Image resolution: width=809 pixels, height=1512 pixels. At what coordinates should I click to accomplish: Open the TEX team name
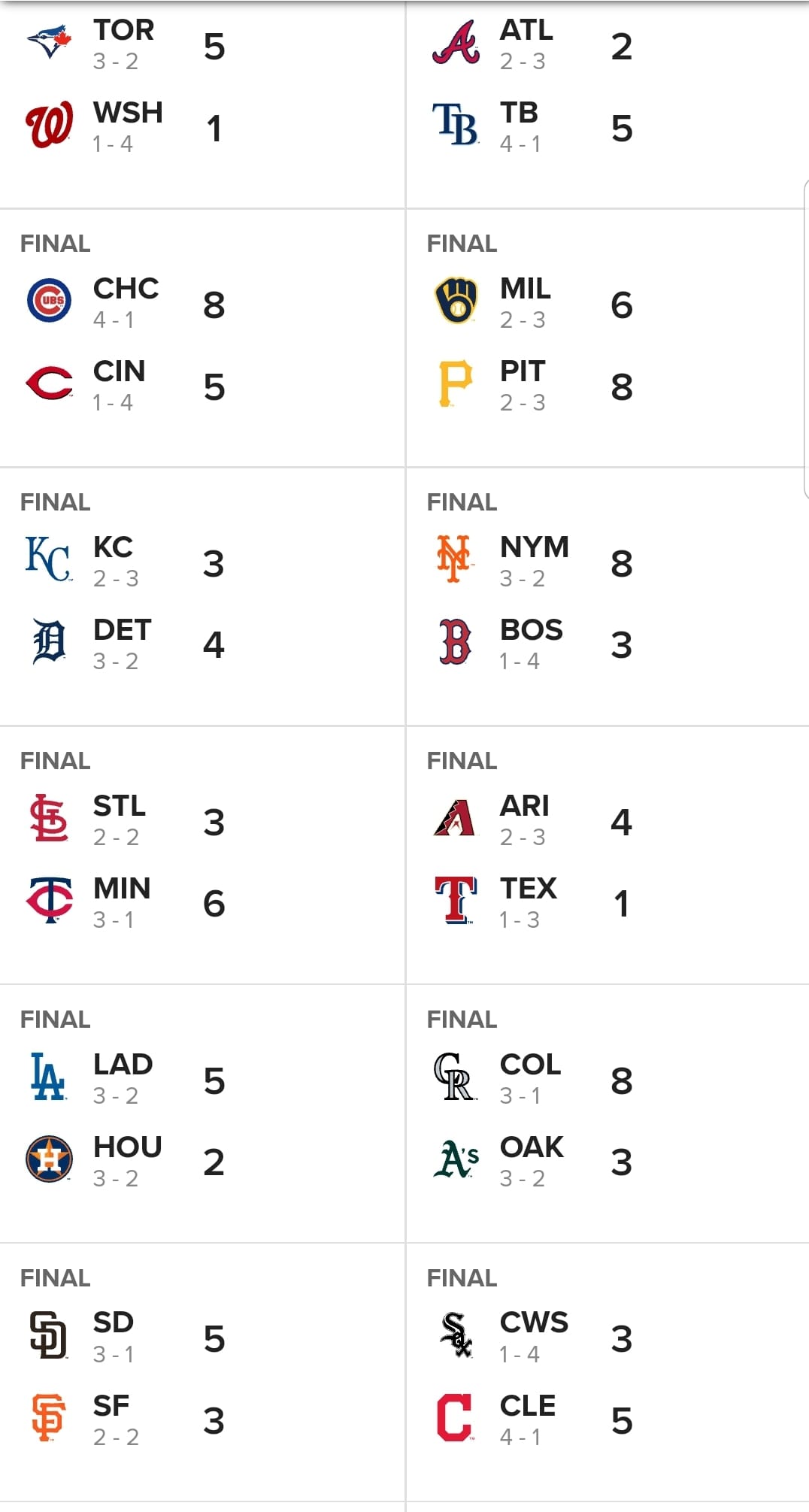pyautogui.click(x=529, y=888)
